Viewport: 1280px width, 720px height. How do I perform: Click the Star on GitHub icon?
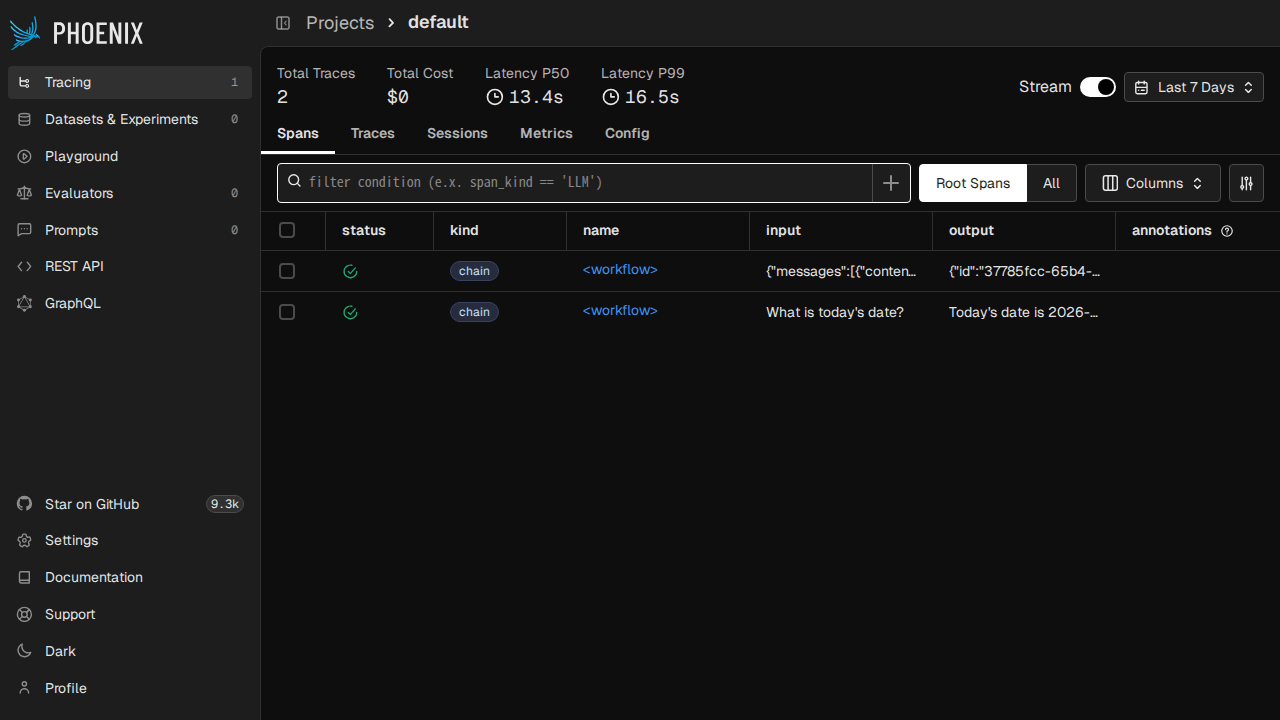point(24,504)
